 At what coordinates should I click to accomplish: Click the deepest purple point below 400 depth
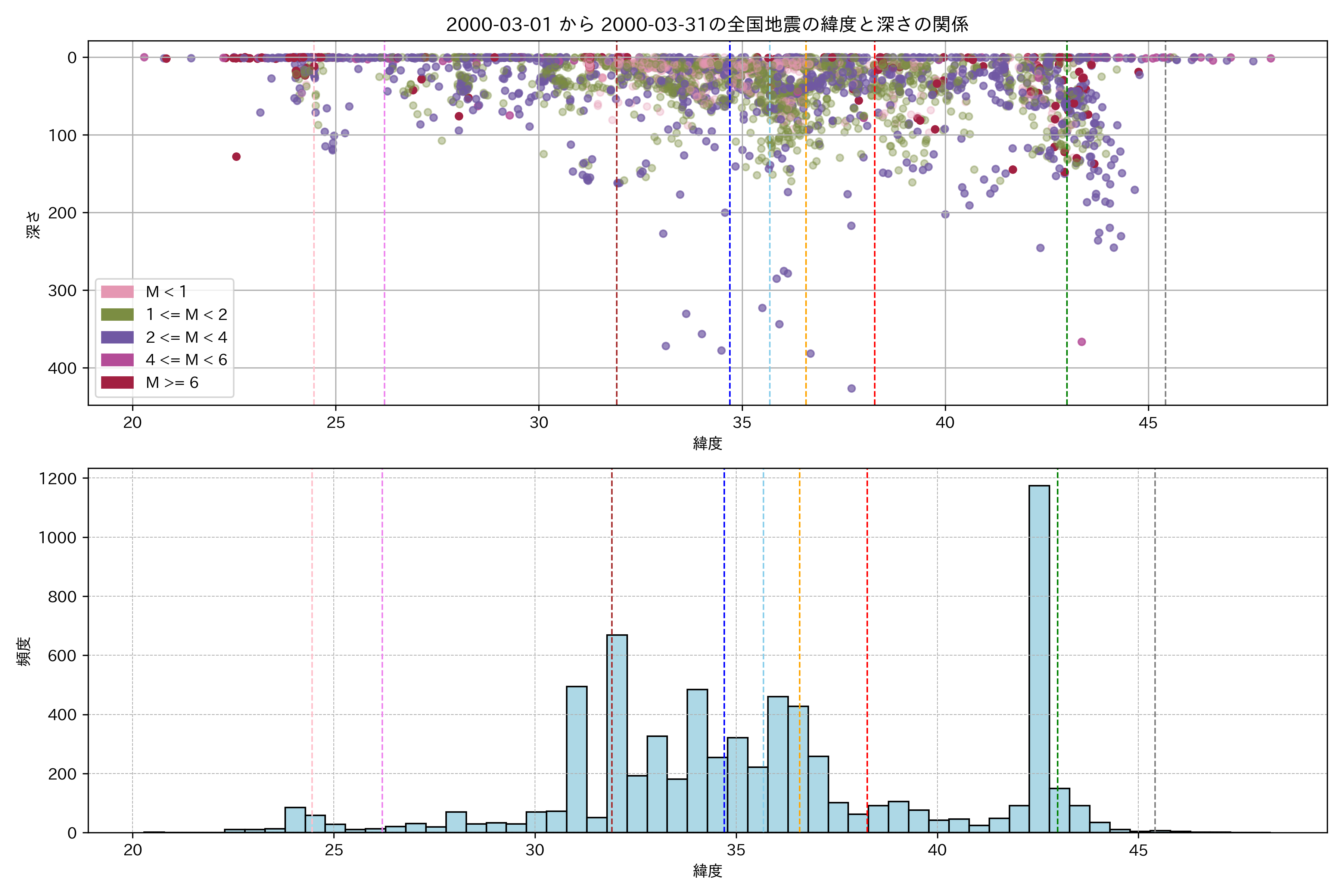(852, 389)
